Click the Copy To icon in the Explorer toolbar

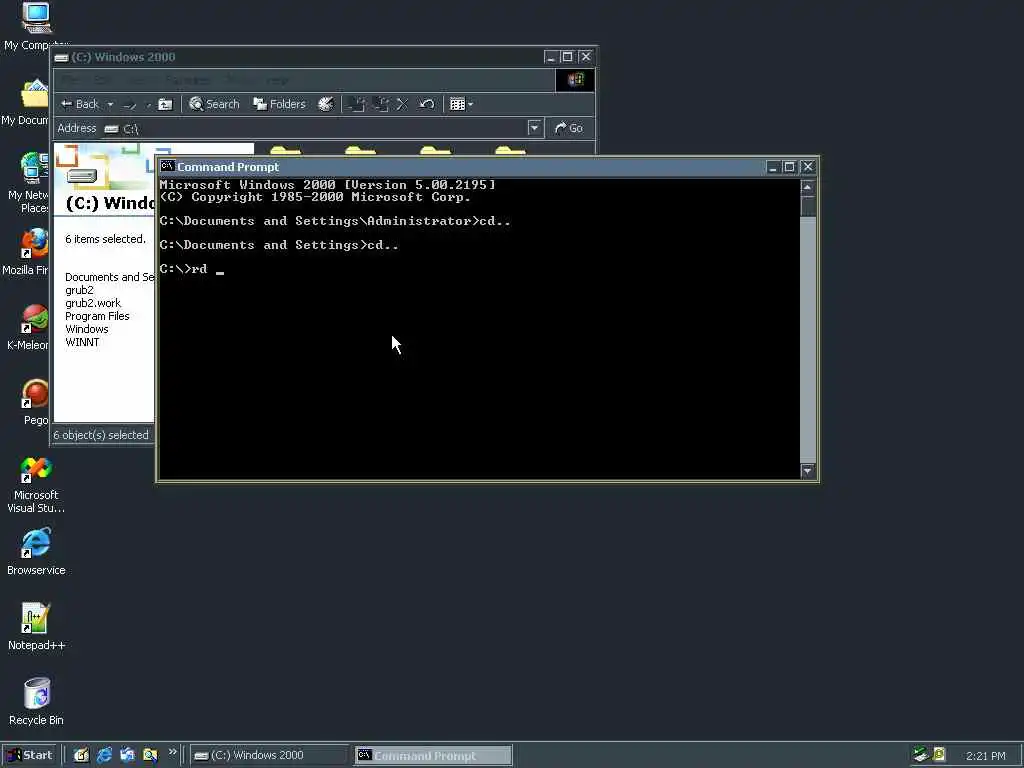[380, 104]
